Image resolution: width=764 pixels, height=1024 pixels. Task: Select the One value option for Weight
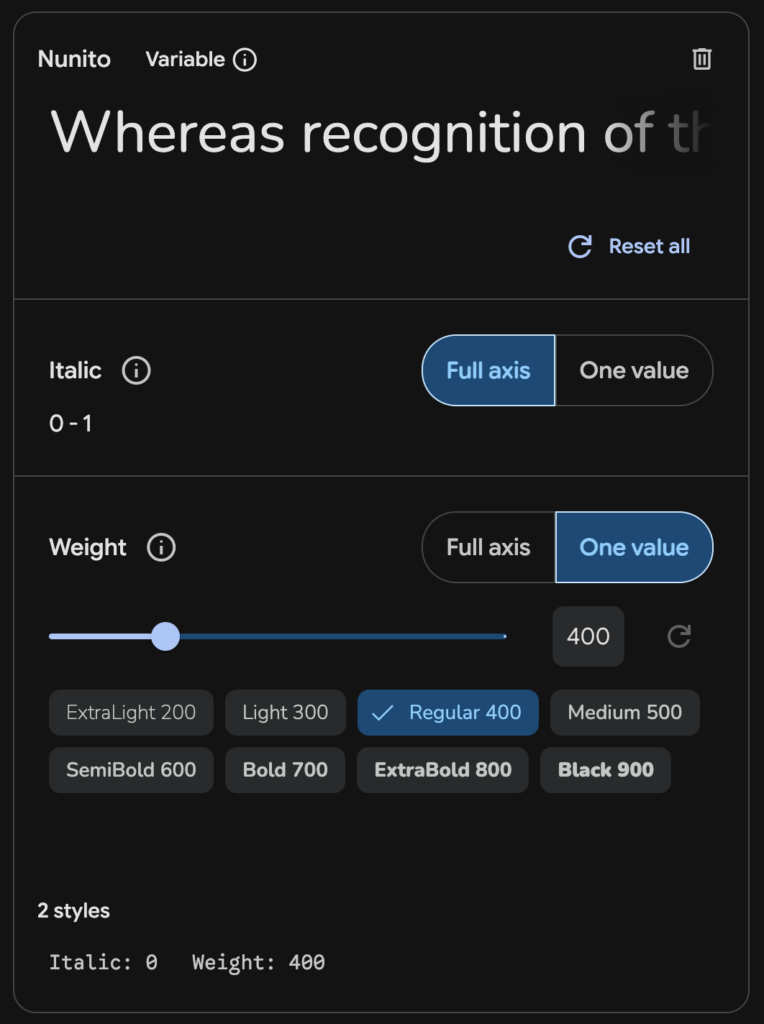[634, 547]
